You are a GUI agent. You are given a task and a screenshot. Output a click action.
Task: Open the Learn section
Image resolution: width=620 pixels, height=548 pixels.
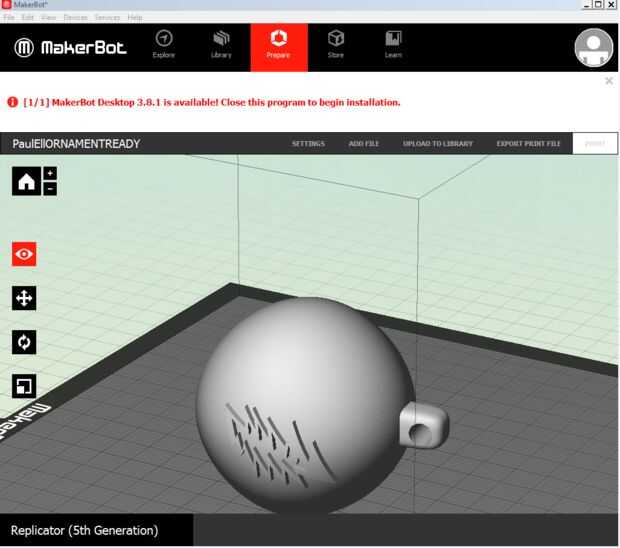click(393, 45)
